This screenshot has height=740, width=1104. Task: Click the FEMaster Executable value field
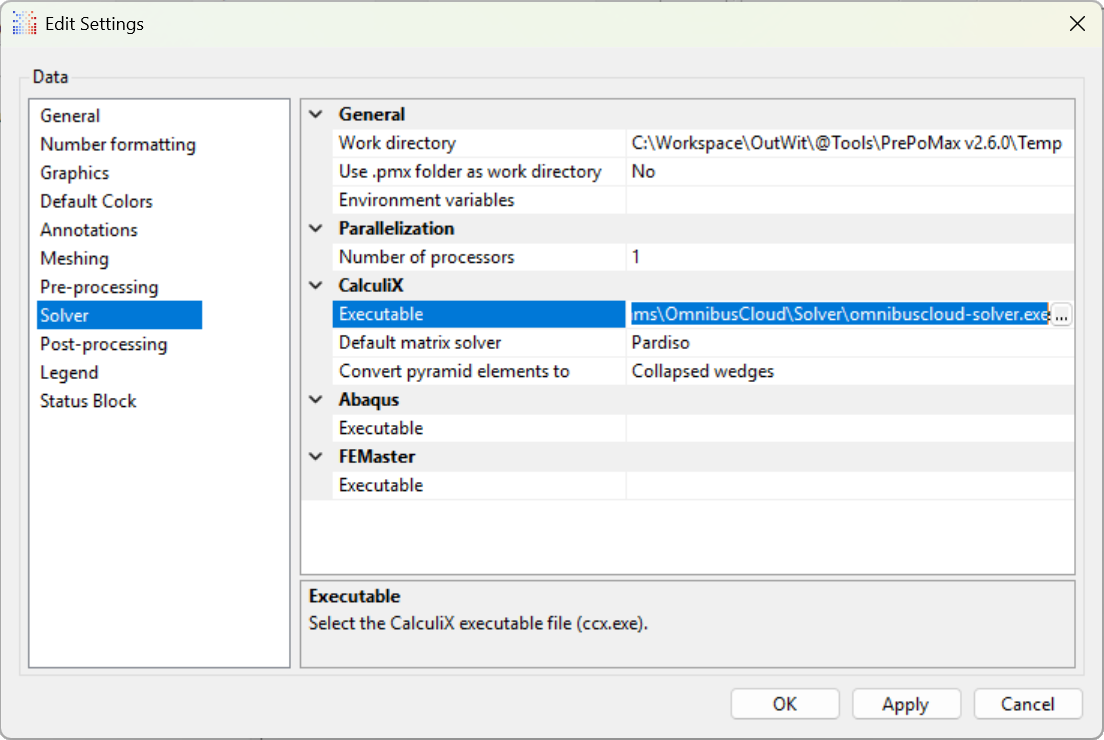click(850, 485)
